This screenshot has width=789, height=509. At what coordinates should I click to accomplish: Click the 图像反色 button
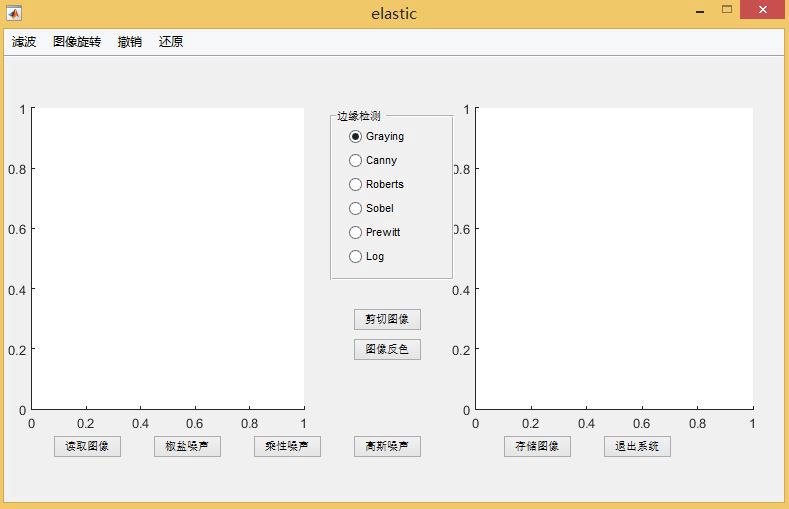(x=387, y=350)
